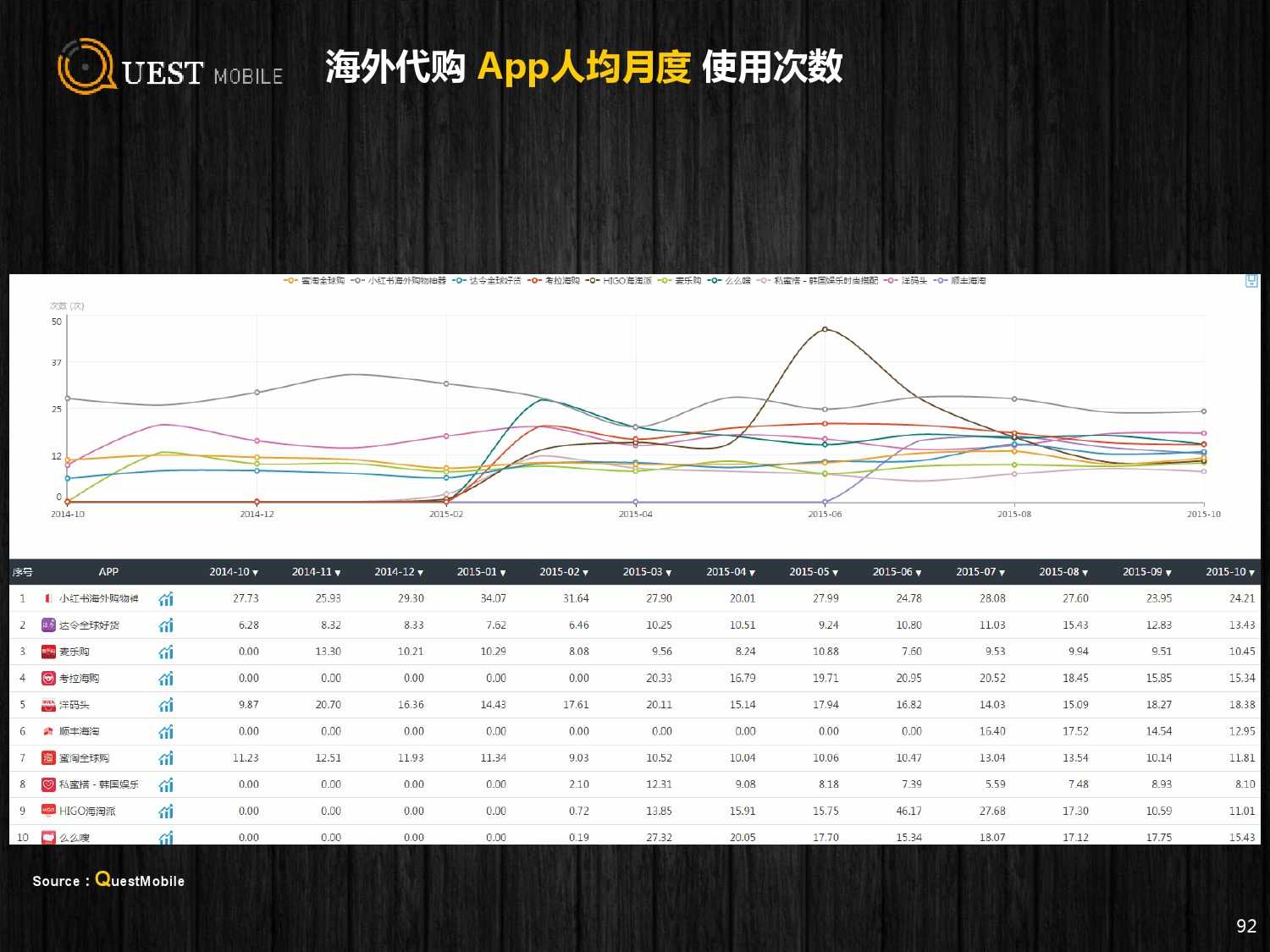Image resolution: width=1270 pixels, height=952 pixels.
Task: Click the 考拉海购 app logo icon
Action: point(48,679)
